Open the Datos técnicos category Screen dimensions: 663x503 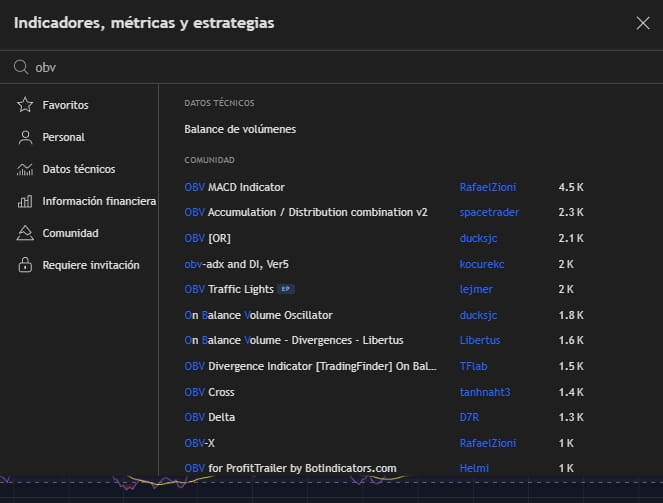click(79, 169)
